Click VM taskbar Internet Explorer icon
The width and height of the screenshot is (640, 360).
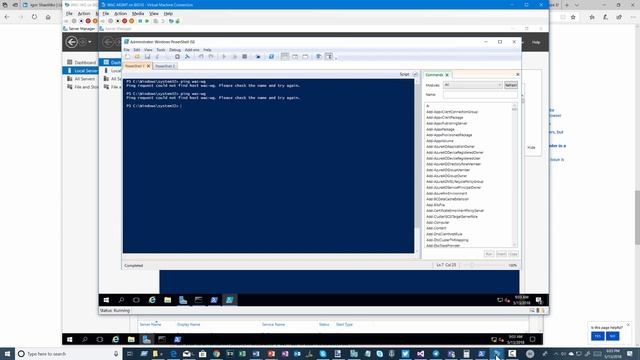[x=152, y=300]
